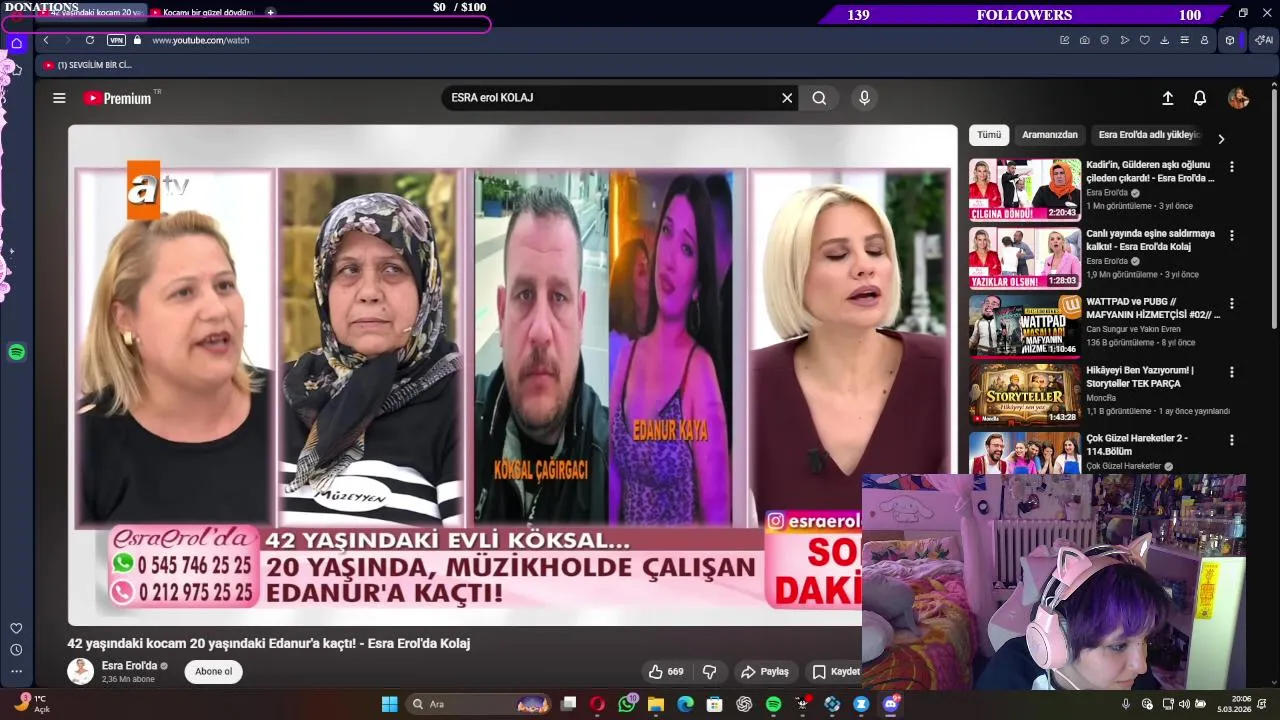Open the browser AI assistant button
1280x720 pixels.
pos(1264,40)
